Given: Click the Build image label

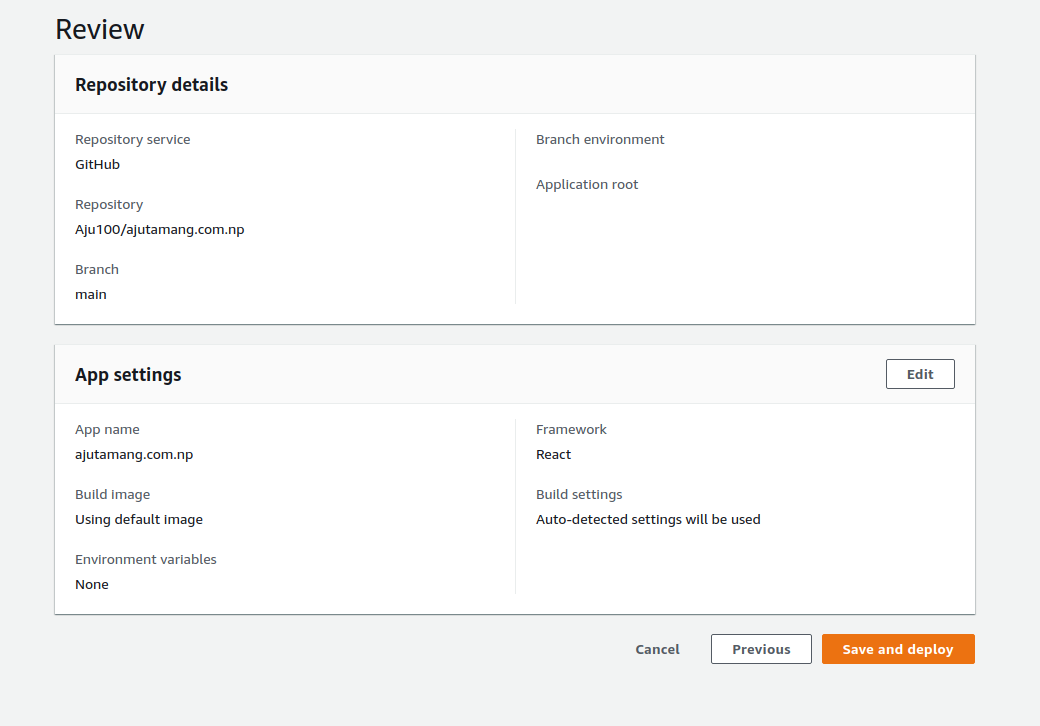Looking at the screenshot, I should point(112,494).
